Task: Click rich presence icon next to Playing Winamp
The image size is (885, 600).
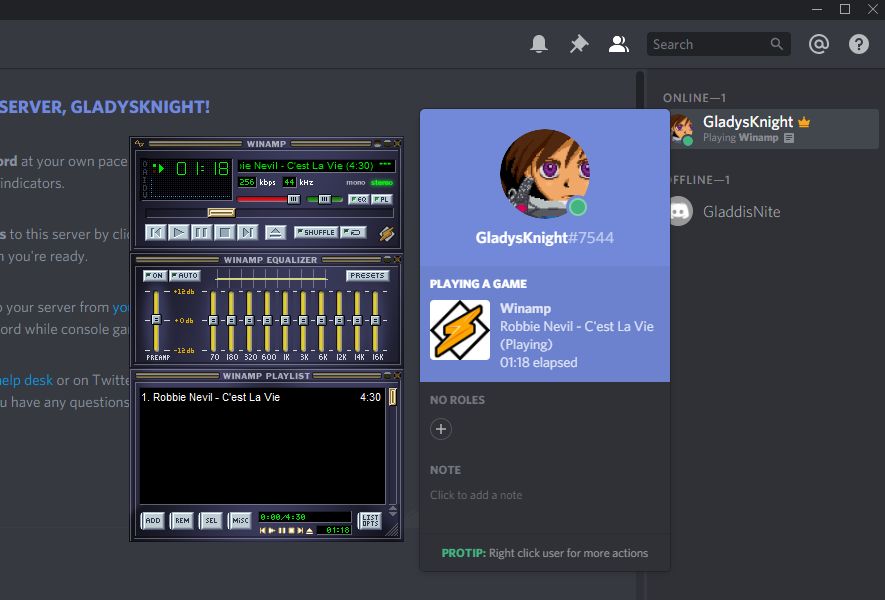Action: (789, 138)
